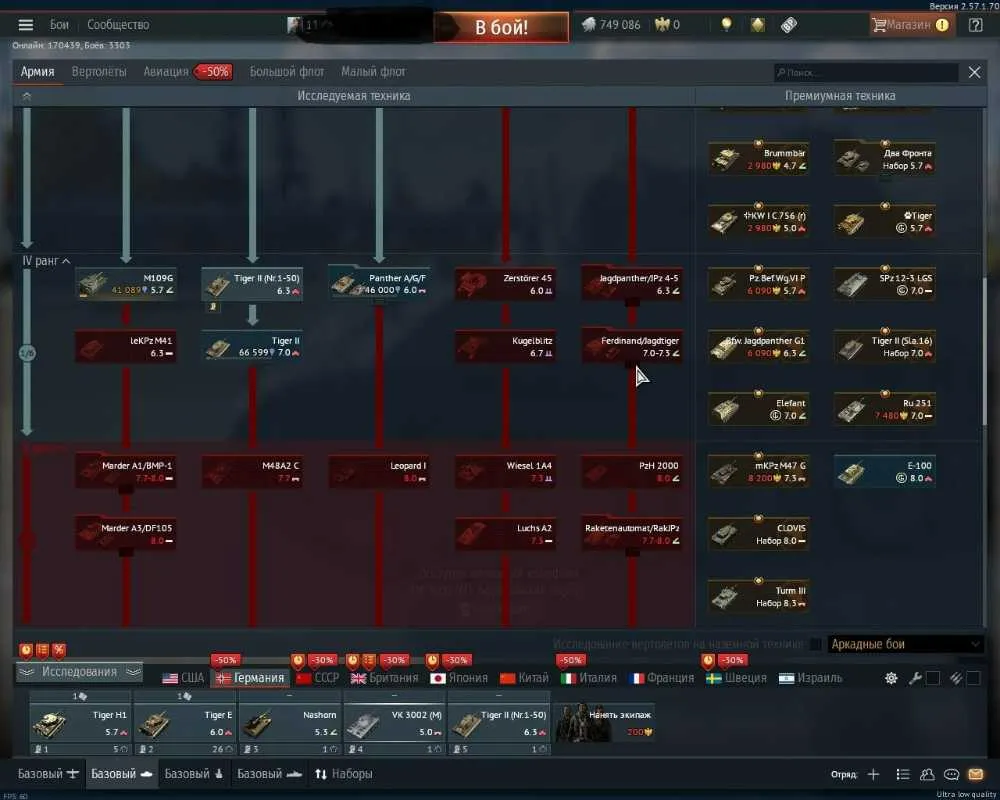This screenshot has width=1000, height=800.
Task: Add squad member with plus icon
Action: (874, 774)
